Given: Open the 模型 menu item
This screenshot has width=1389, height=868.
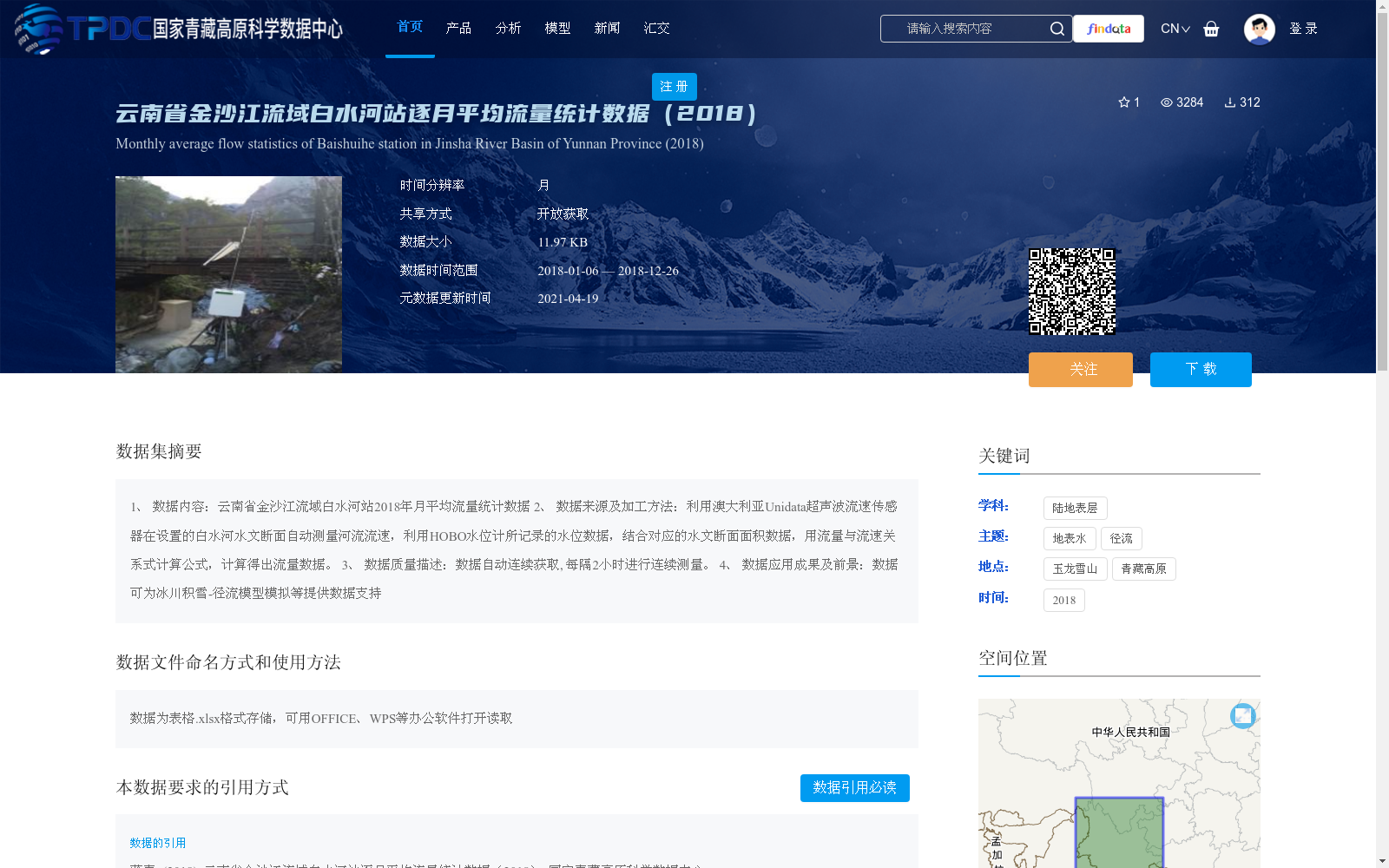Looking at the screenshot, I should (x=557, y=29).
